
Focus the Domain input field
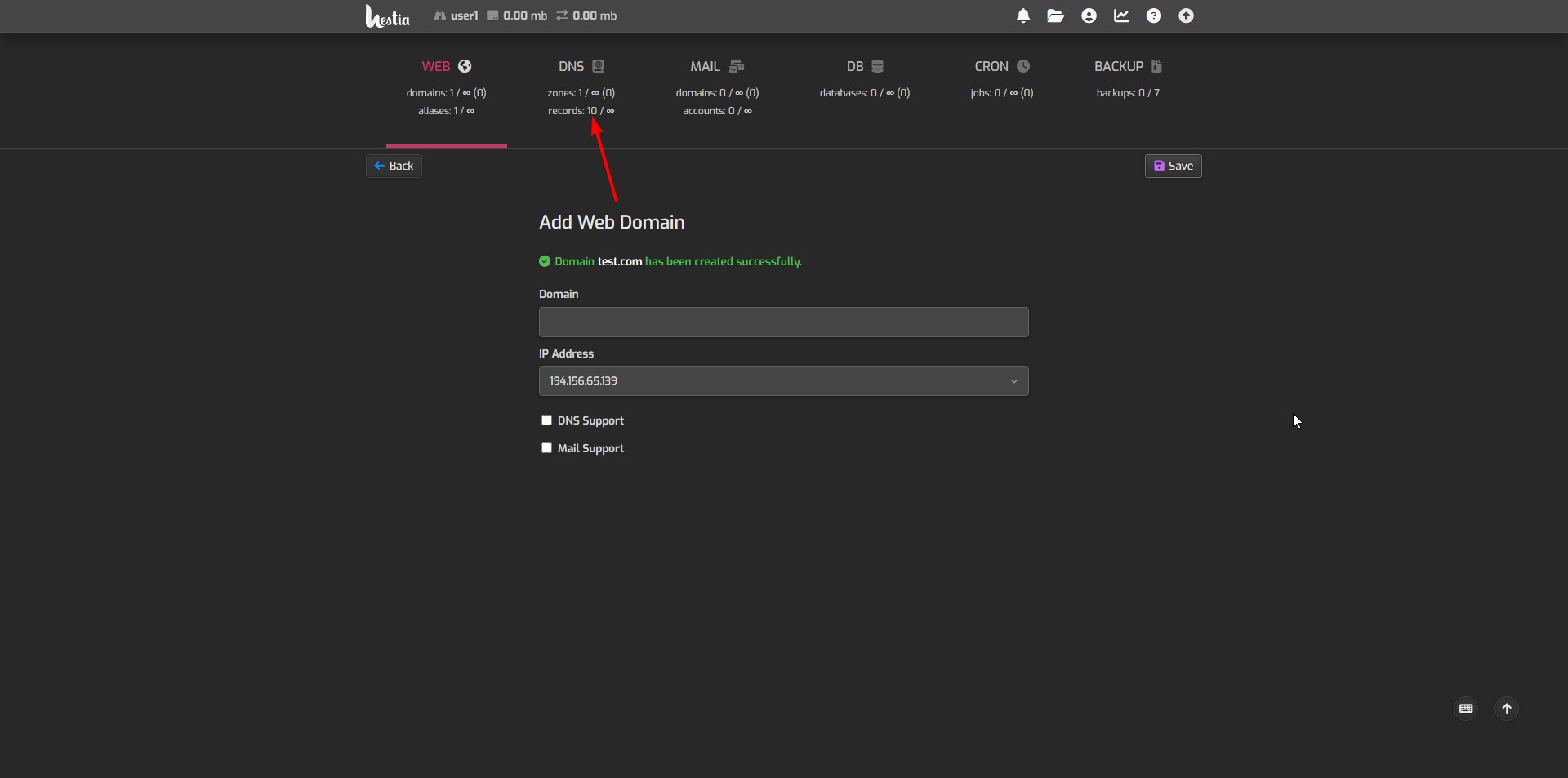[783, 322]
